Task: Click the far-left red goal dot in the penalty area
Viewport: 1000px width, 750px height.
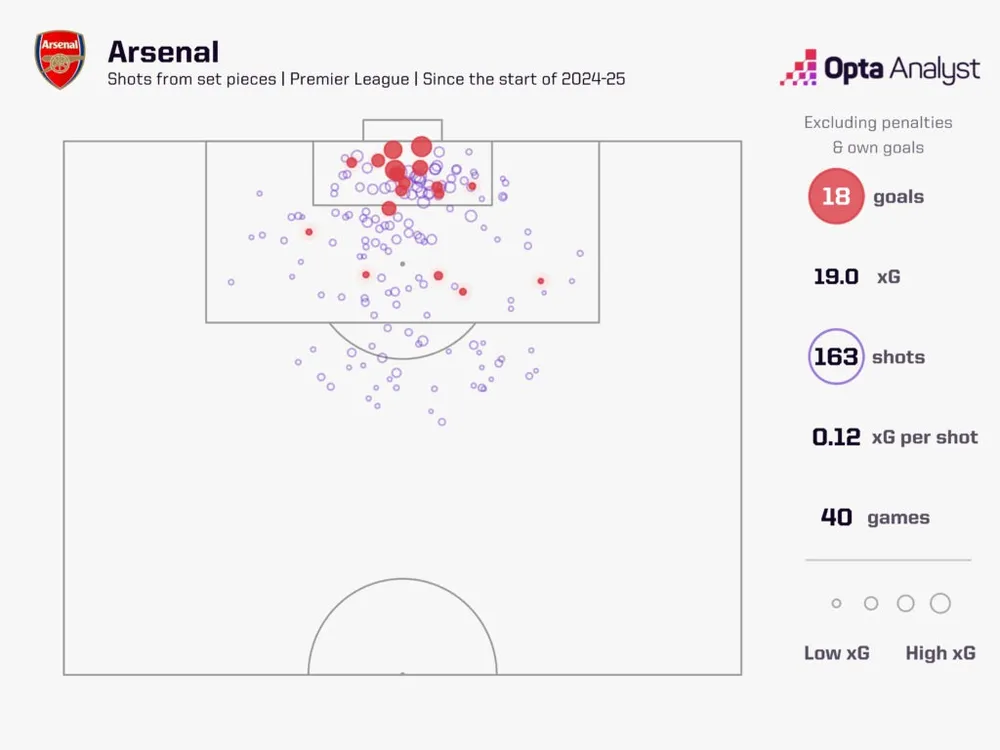Action: [309, 232]
